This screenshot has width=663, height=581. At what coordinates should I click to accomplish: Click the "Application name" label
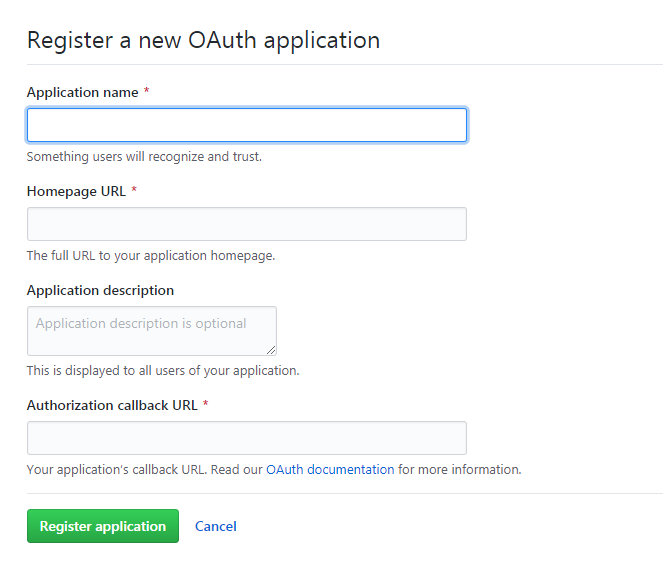(82, 92)
